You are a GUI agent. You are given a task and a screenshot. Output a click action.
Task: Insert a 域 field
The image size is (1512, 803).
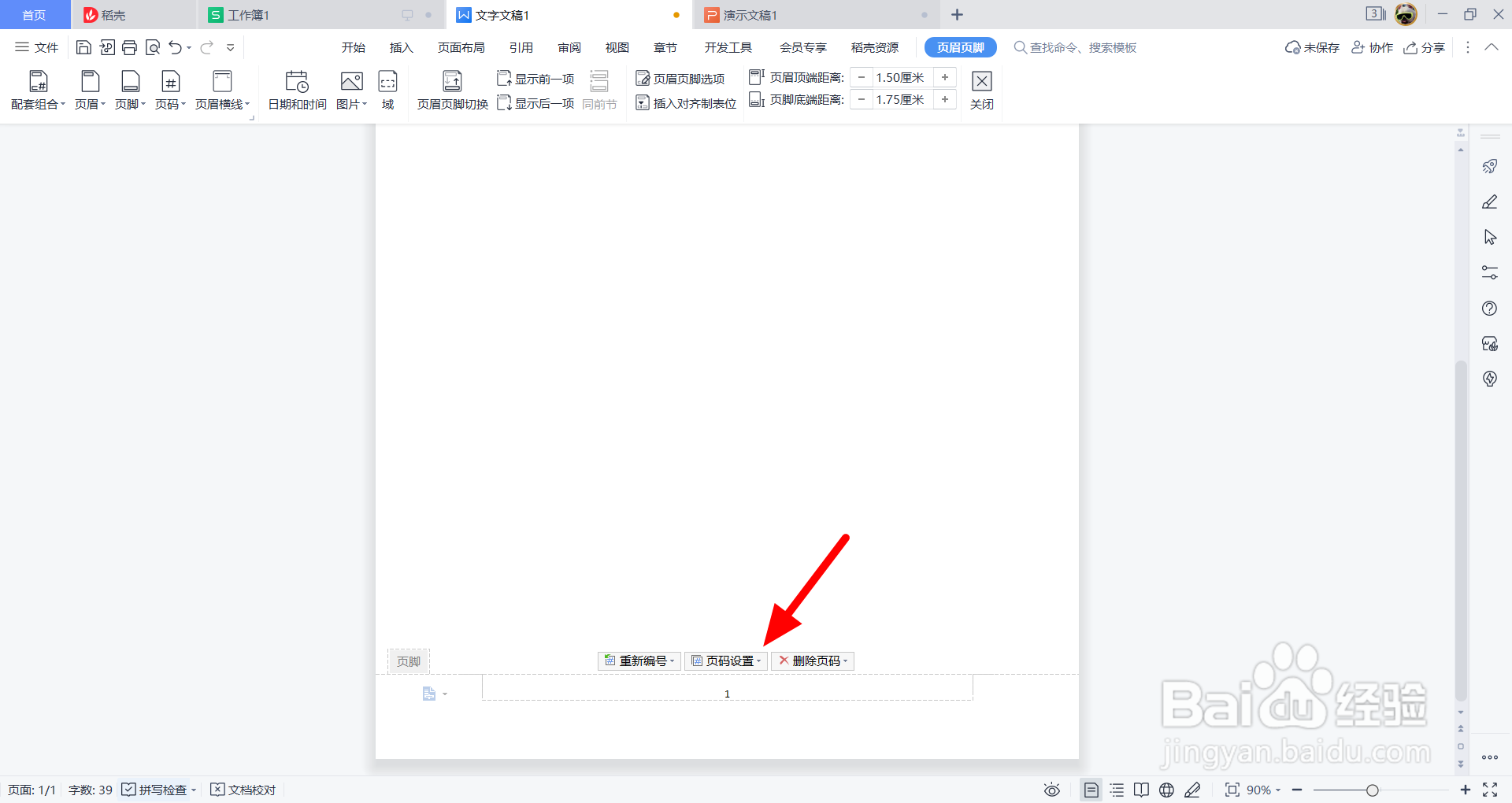(x=388, y=91)
